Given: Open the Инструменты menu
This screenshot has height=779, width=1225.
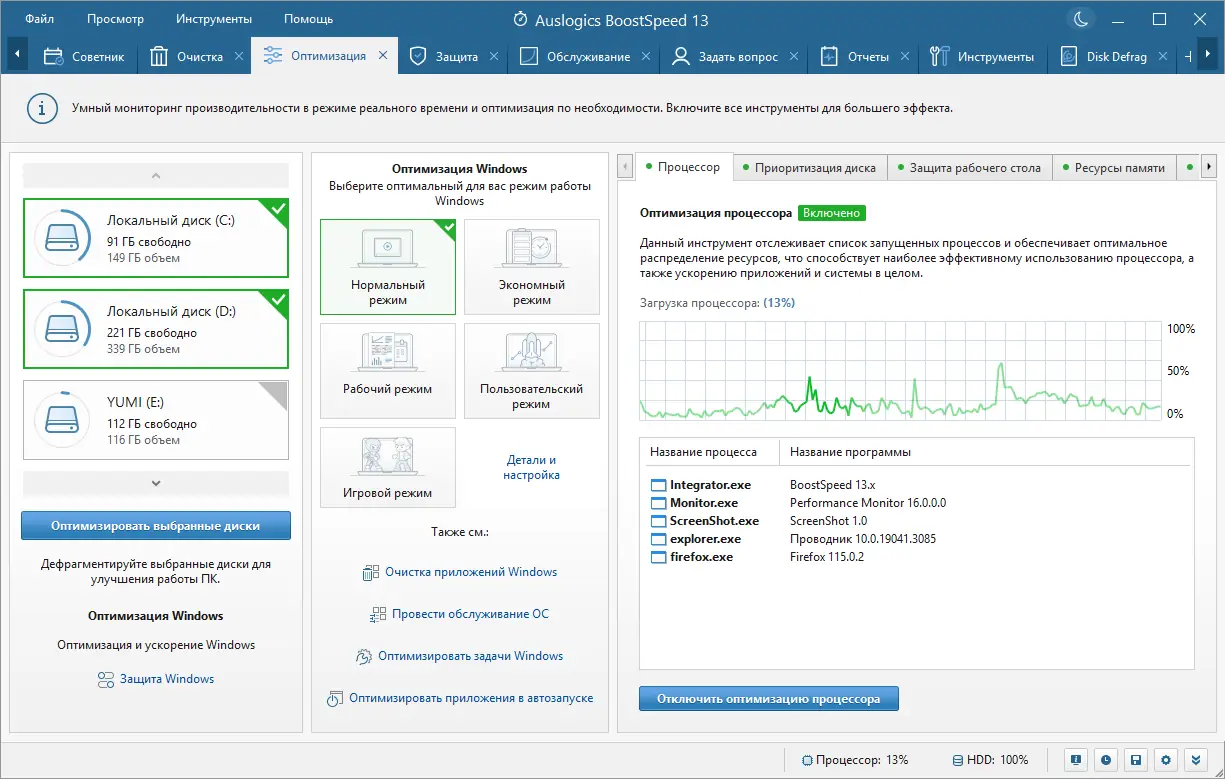Looking at the screenshot, I should [214, 19].
